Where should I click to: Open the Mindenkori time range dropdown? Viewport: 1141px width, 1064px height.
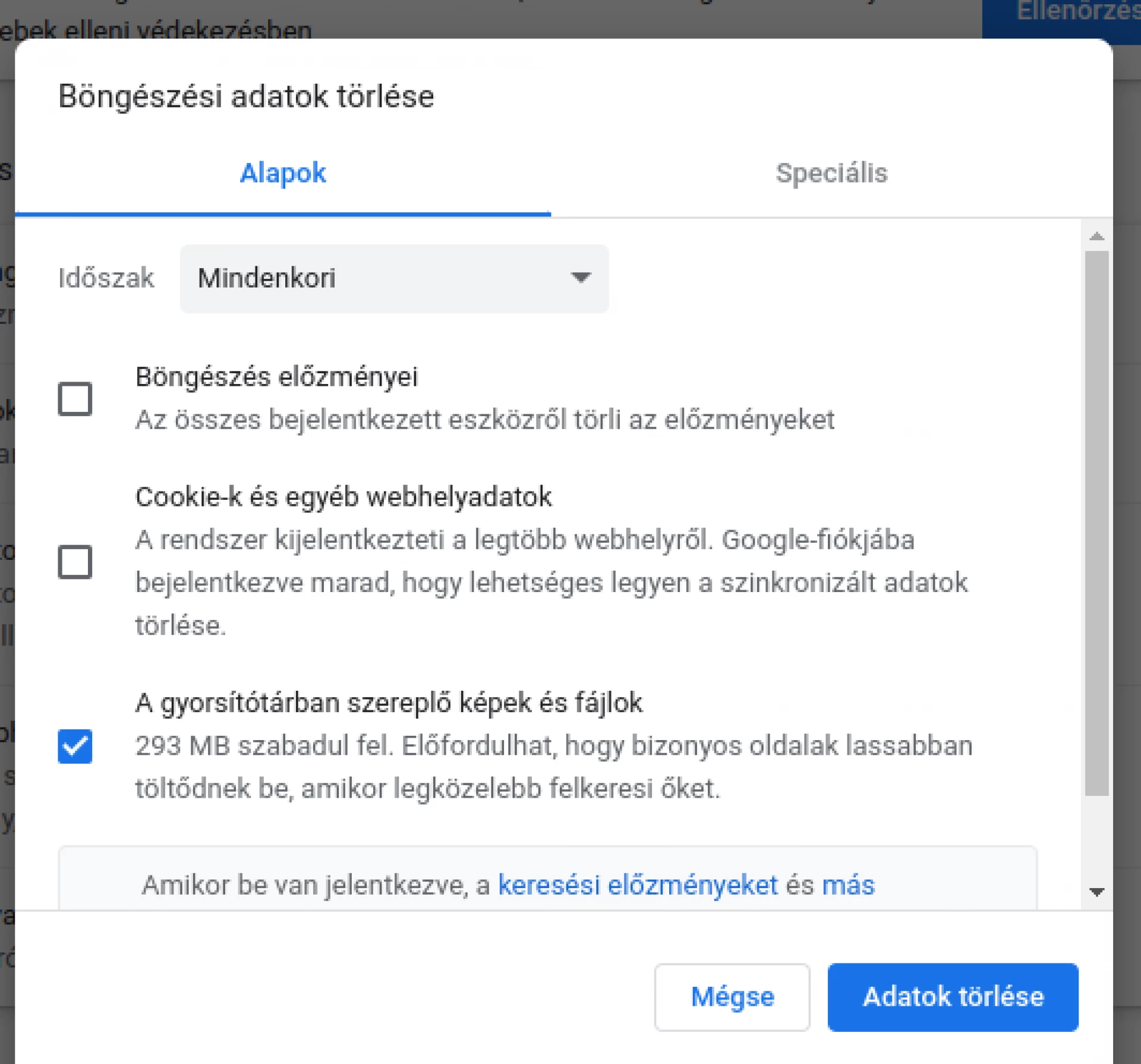pyautogui.click(x=394, y=278)
